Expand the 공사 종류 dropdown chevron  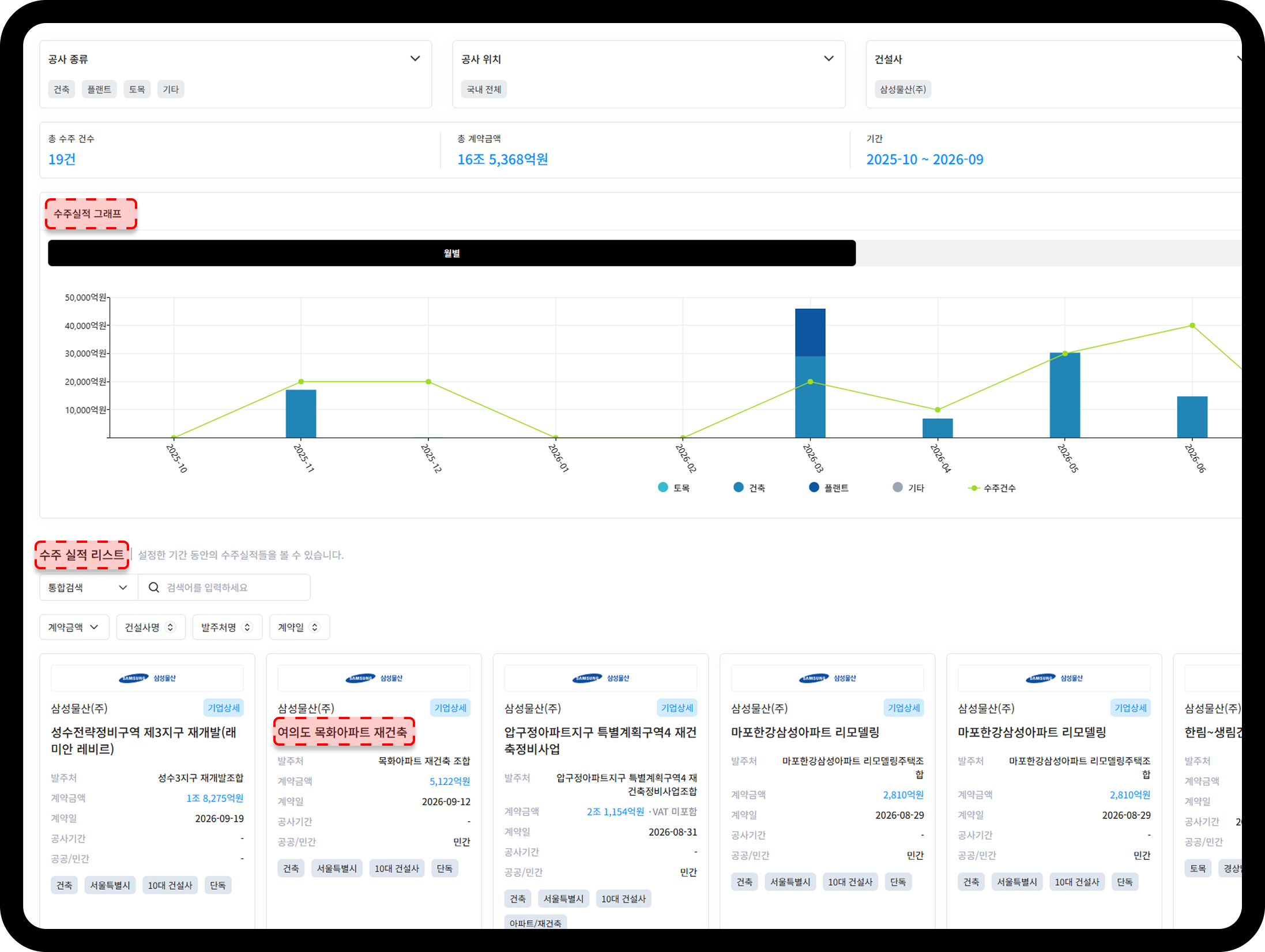click(x=415, y=59)
